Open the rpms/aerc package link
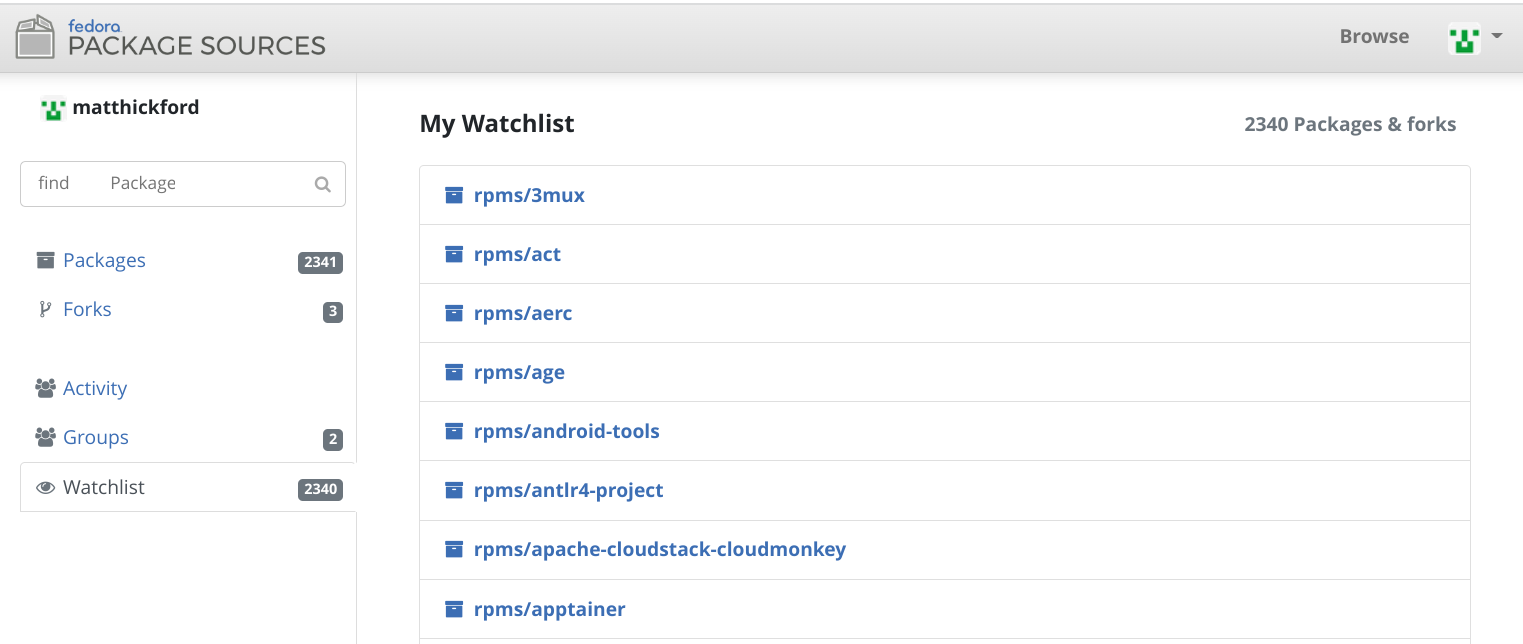1523x644 pixels. pos(523,313)
